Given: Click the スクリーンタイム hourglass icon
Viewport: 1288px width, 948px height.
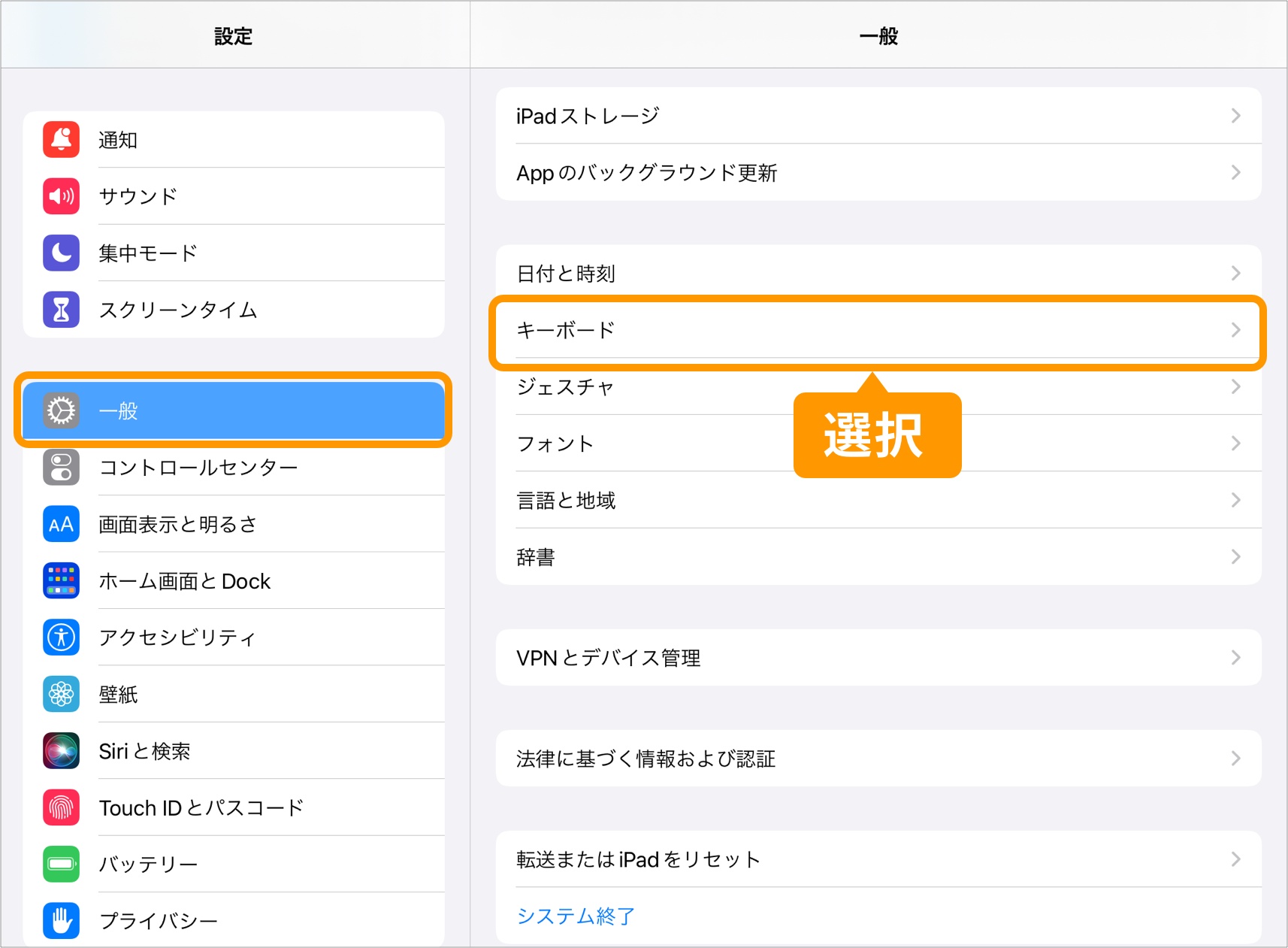Looking at the screenshot, I should (x=61, y=310).
